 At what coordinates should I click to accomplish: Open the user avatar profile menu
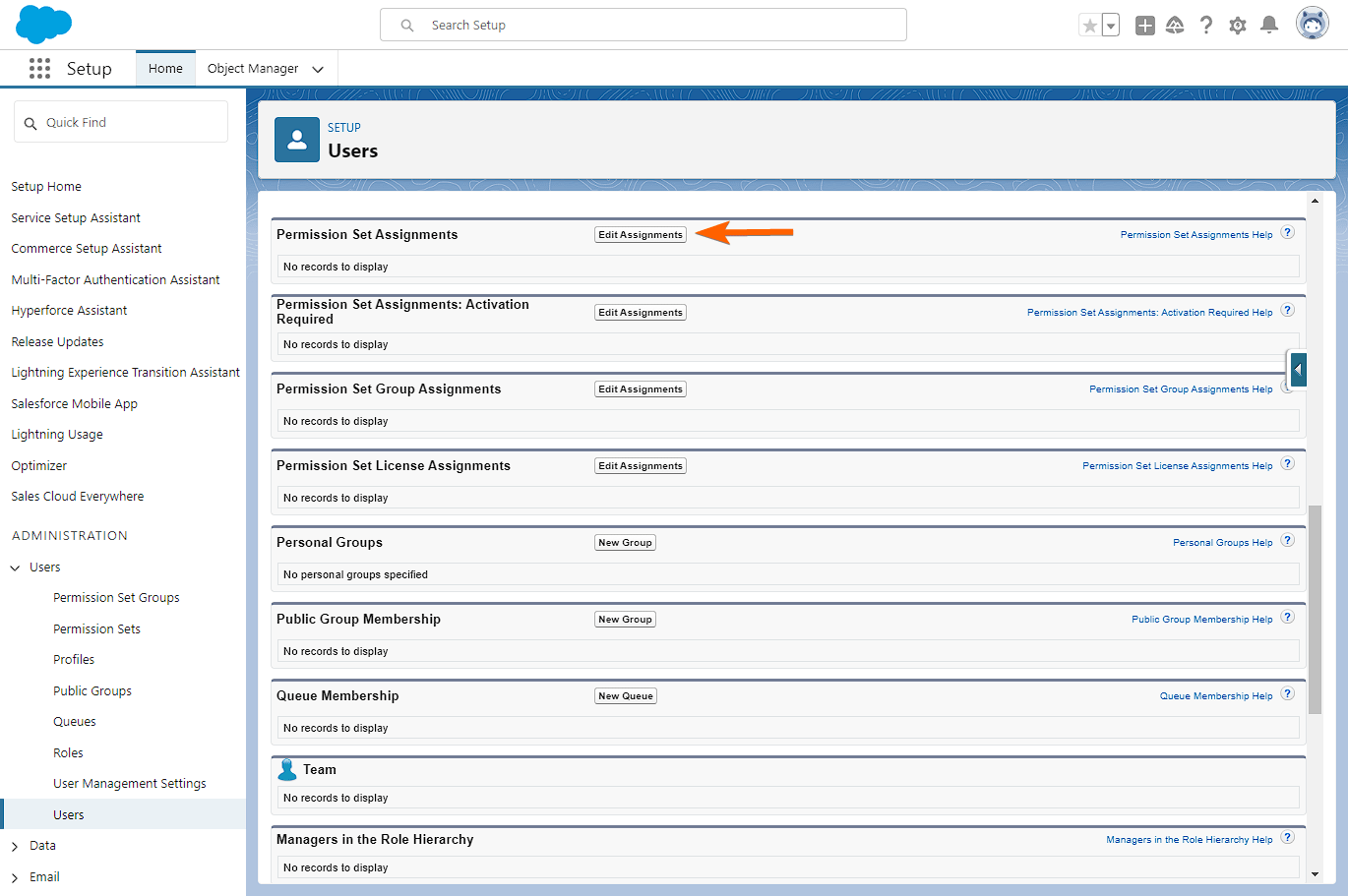(x=1312, y=24)
